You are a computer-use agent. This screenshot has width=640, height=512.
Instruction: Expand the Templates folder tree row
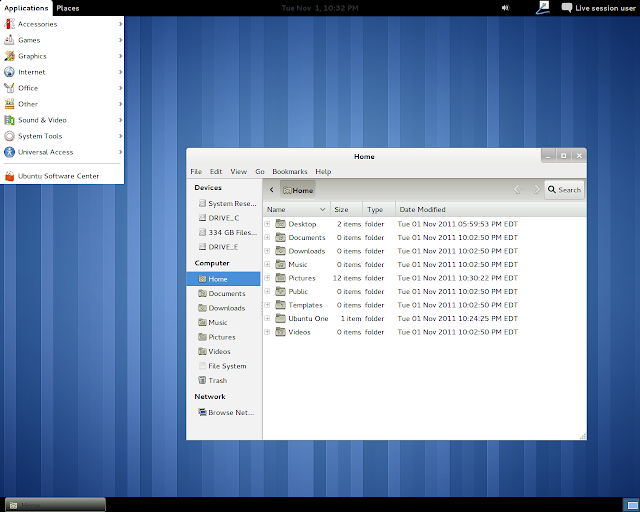tap(267, 305)
